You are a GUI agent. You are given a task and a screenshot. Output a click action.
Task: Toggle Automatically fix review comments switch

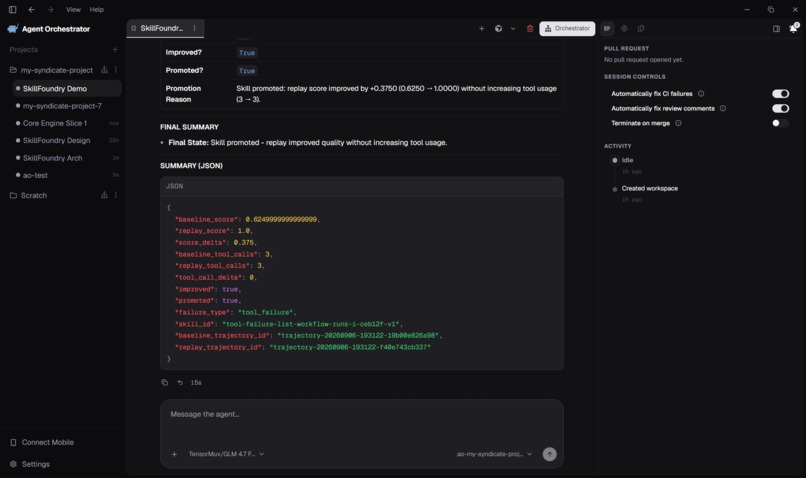pos(780,108)
